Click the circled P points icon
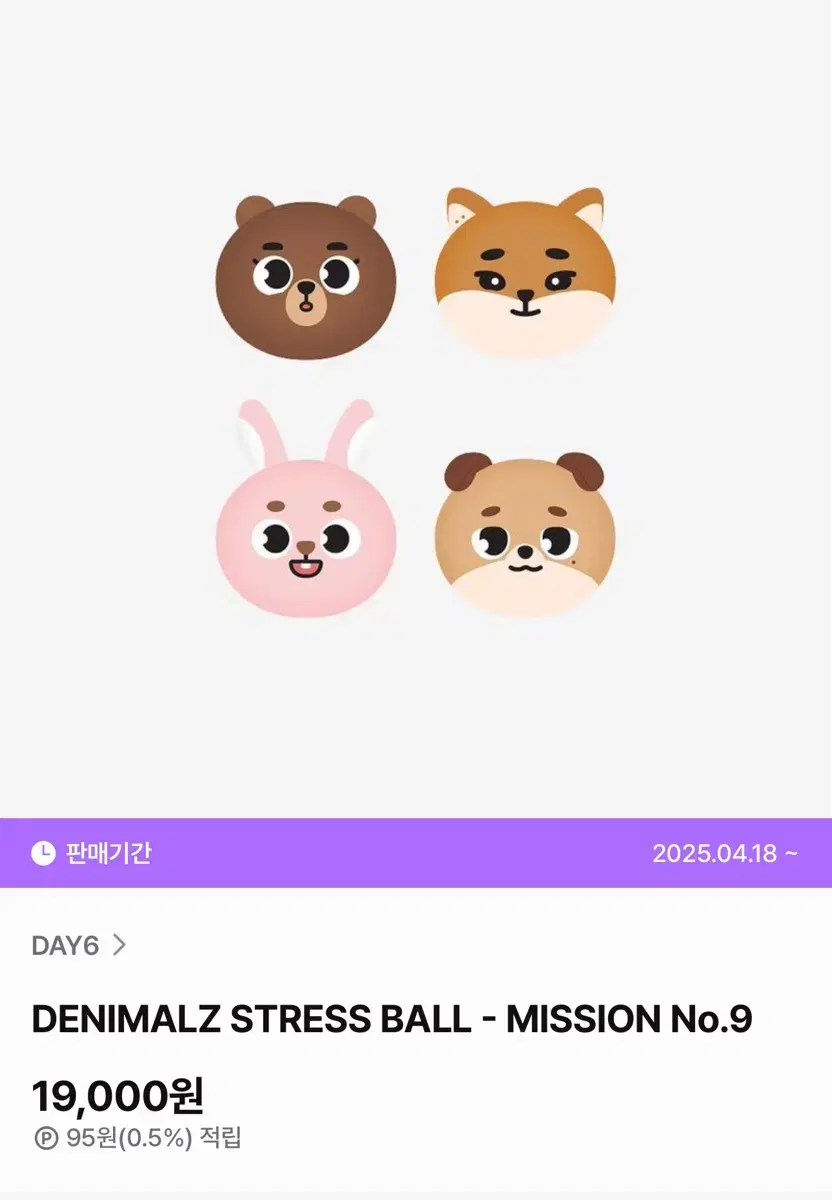 46,1138
